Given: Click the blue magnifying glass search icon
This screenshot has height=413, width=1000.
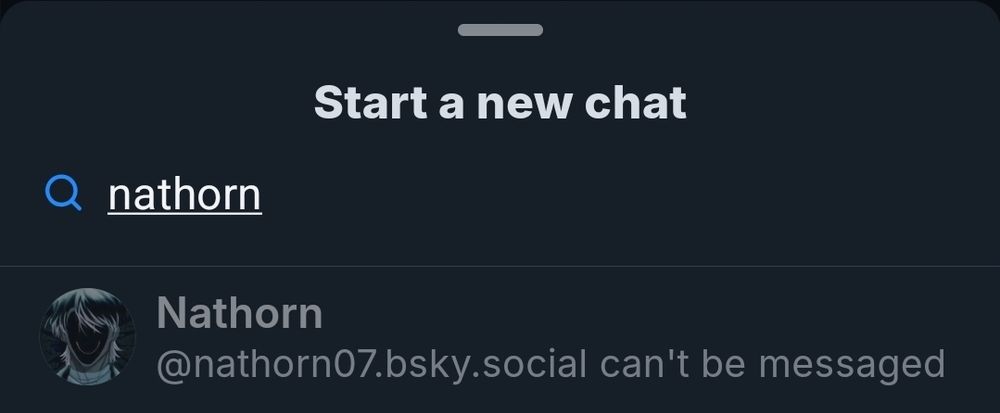Looking at the screenshot, I should (63, 192).
